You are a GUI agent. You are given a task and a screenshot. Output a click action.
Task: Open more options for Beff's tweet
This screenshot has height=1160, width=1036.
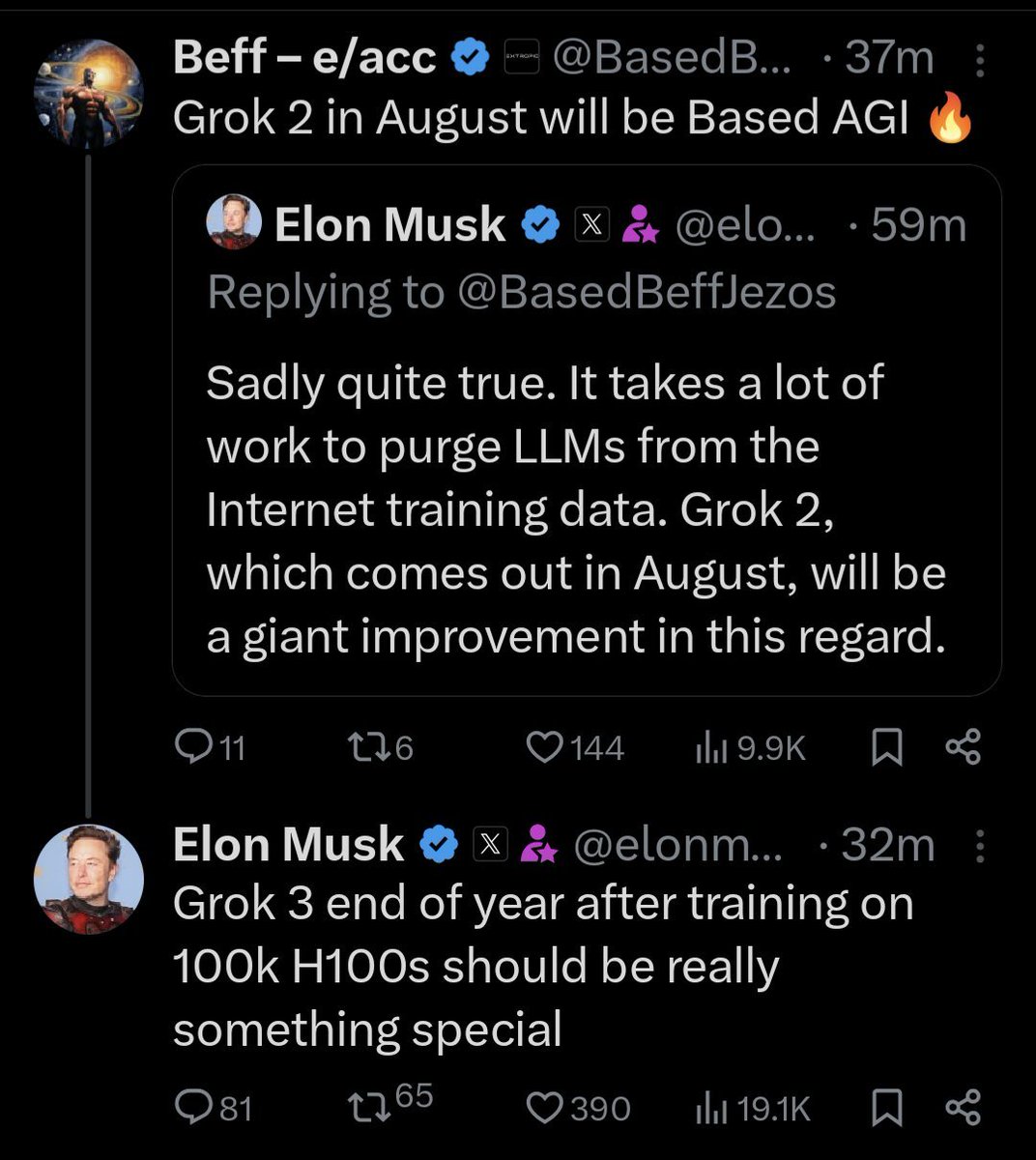point(980,60)
